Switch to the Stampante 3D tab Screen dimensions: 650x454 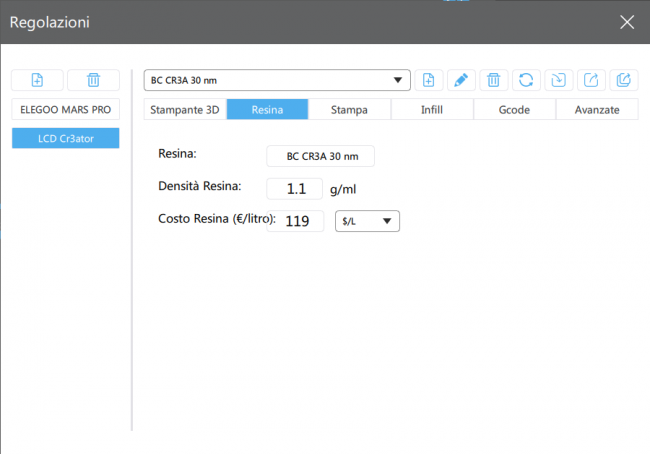[185, 110]
